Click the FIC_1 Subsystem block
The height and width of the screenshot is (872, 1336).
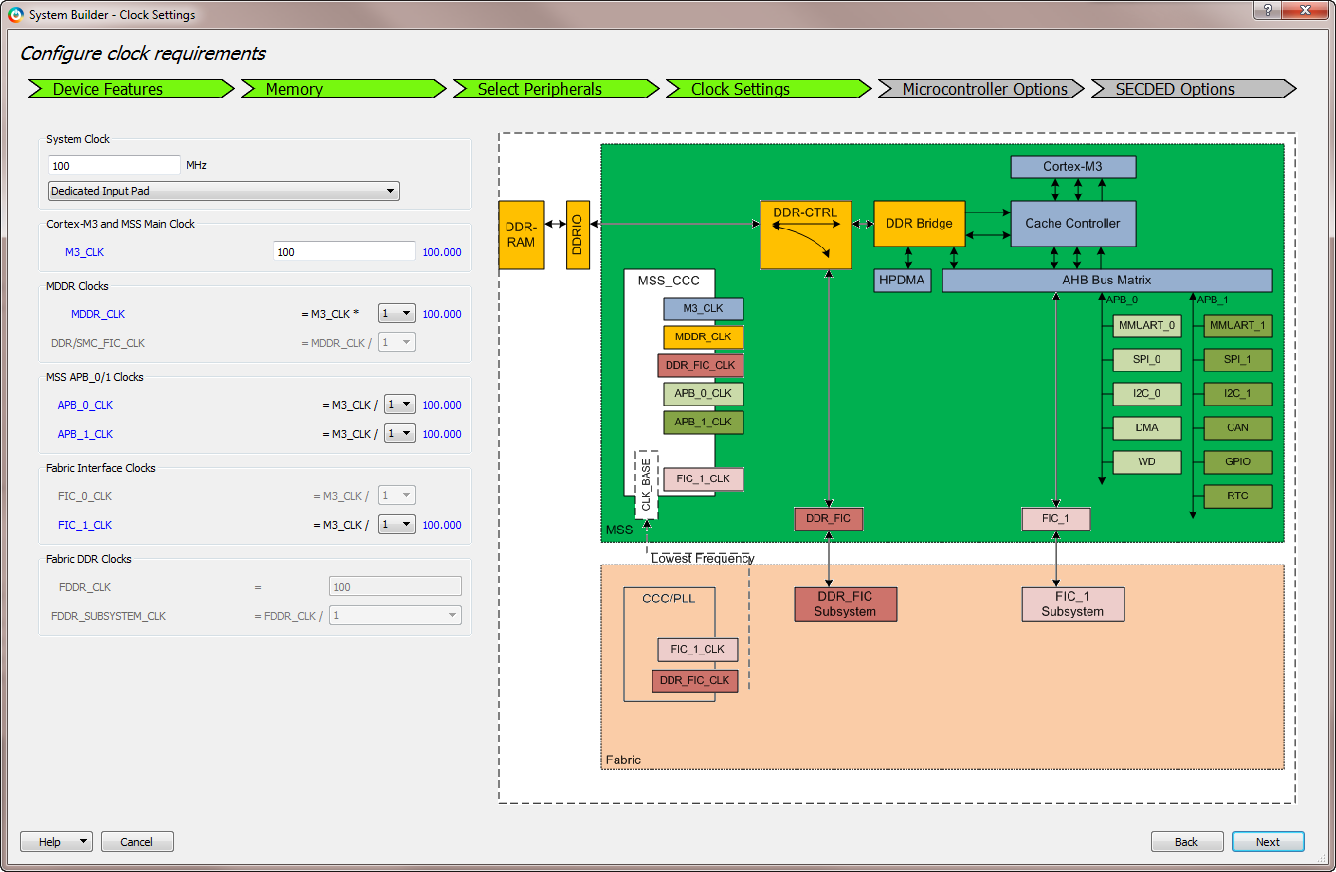pyautogui.click(x=1072, y=604)
